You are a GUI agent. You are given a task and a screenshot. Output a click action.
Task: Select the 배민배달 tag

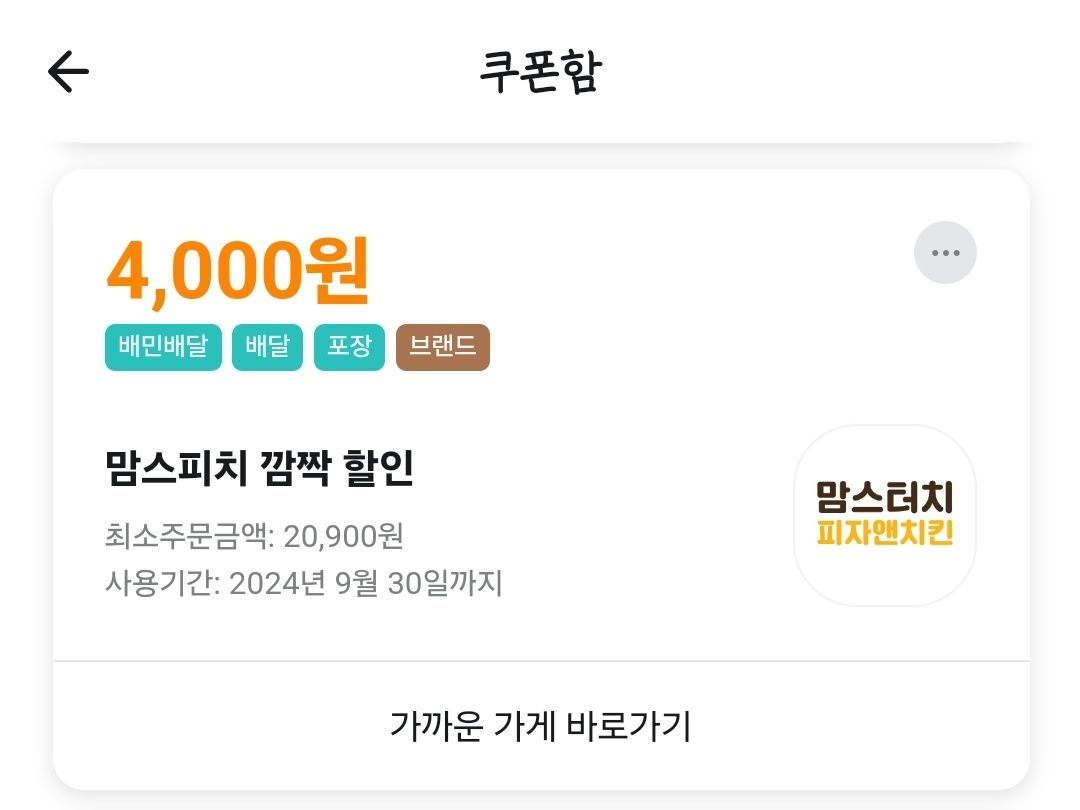tap(163, 347)
